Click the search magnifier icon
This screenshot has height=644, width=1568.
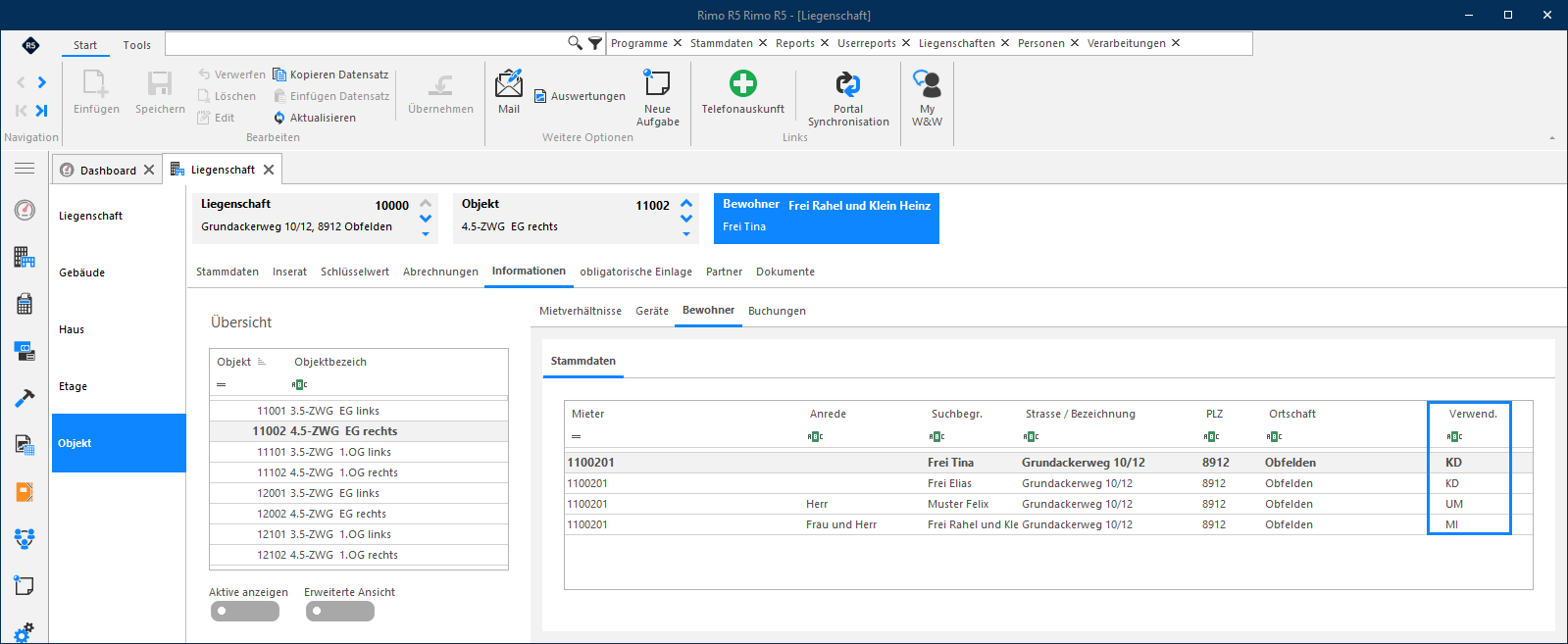(x=575, y=43)
